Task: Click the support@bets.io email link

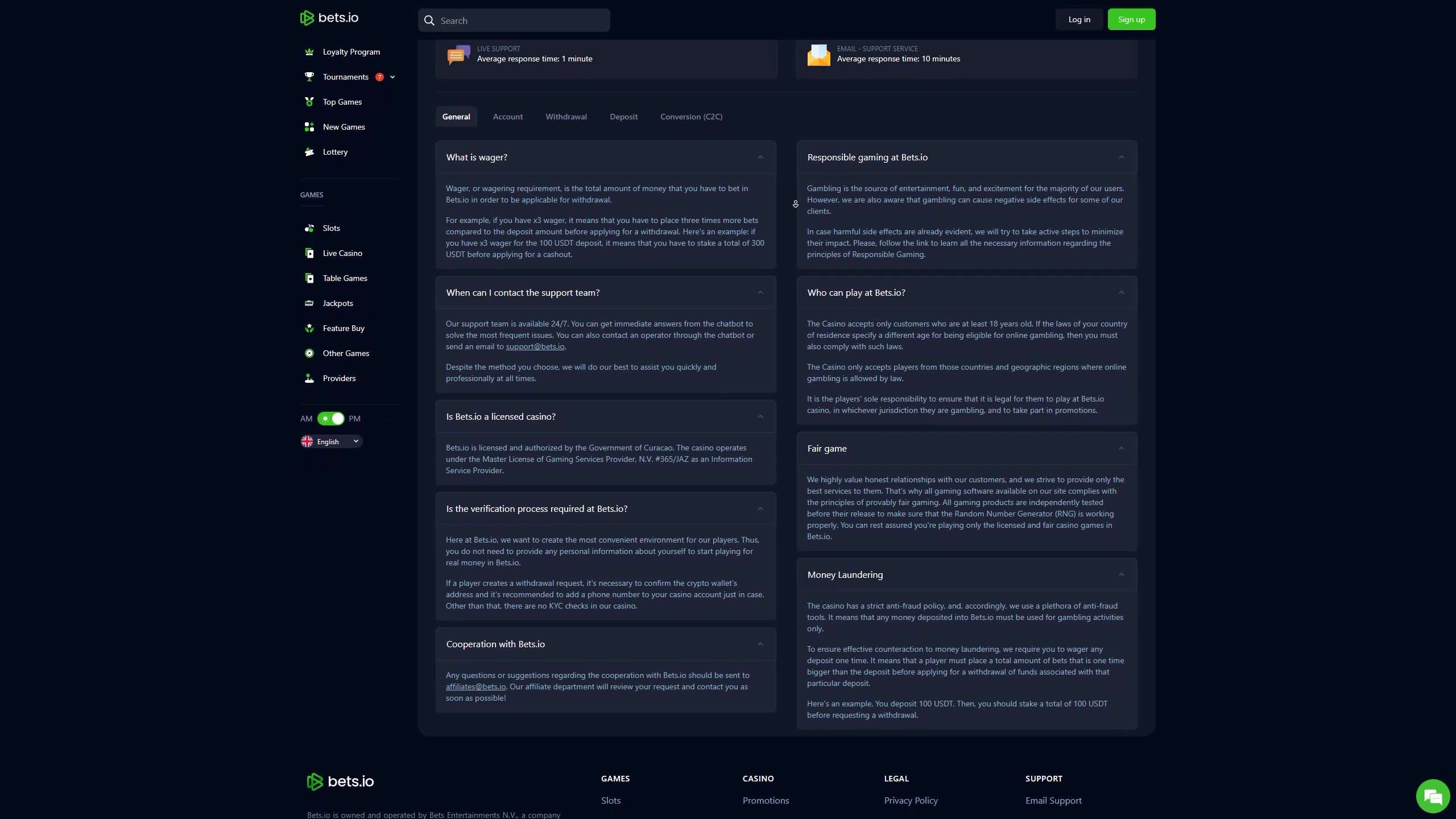Action: [535, 346]
